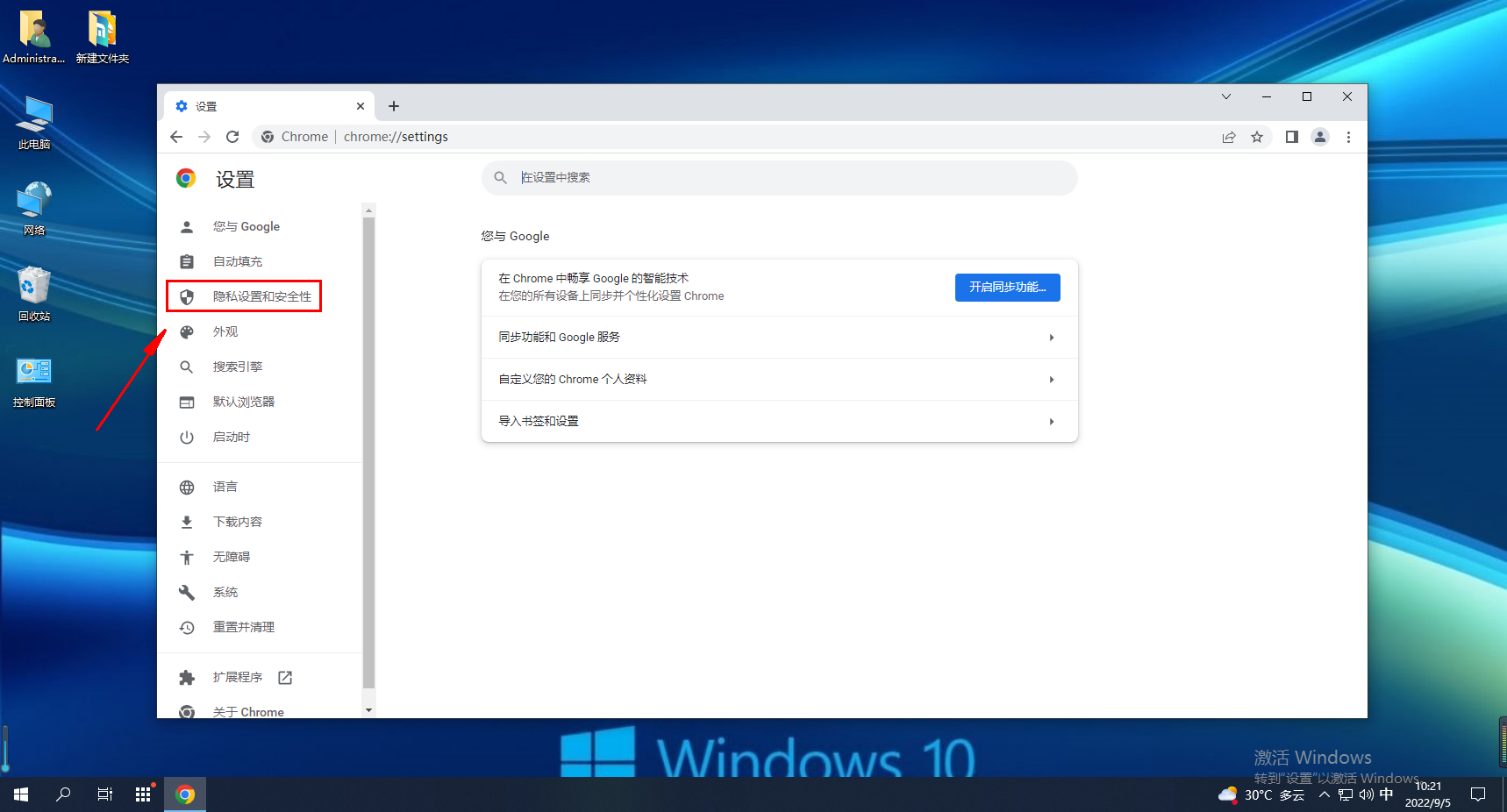Go to 搜索引擎 settings section

point(237,367)
